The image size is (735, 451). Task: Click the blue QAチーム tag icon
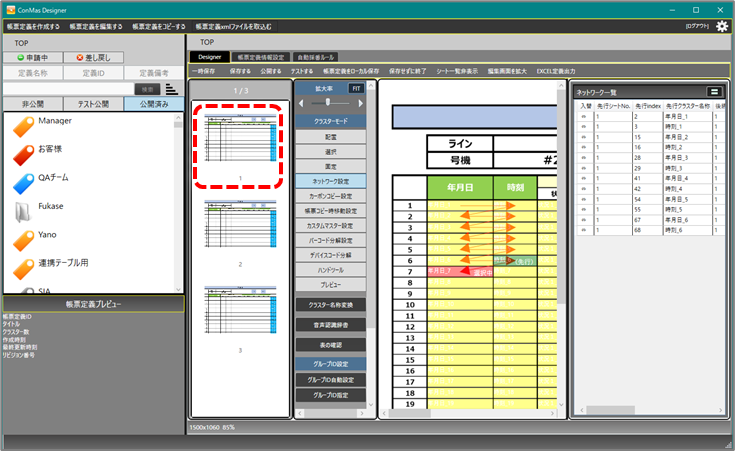(x=22, y=183)
